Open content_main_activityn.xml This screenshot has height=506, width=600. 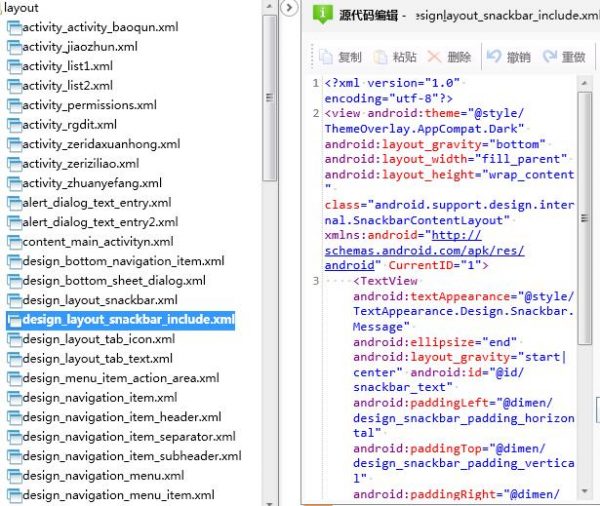tap(97, 242)
